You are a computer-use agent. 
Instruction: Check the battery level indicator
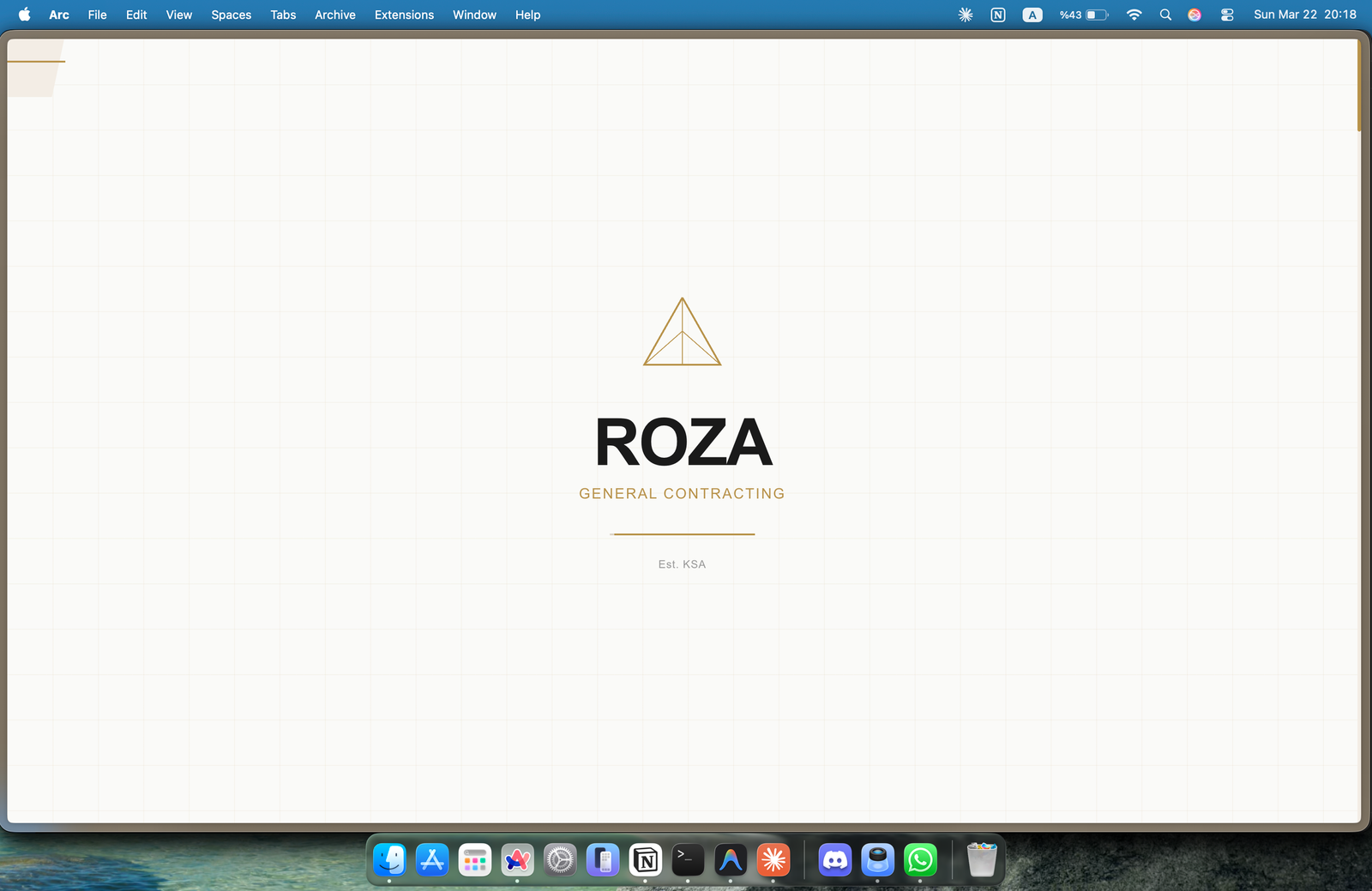1083,15
